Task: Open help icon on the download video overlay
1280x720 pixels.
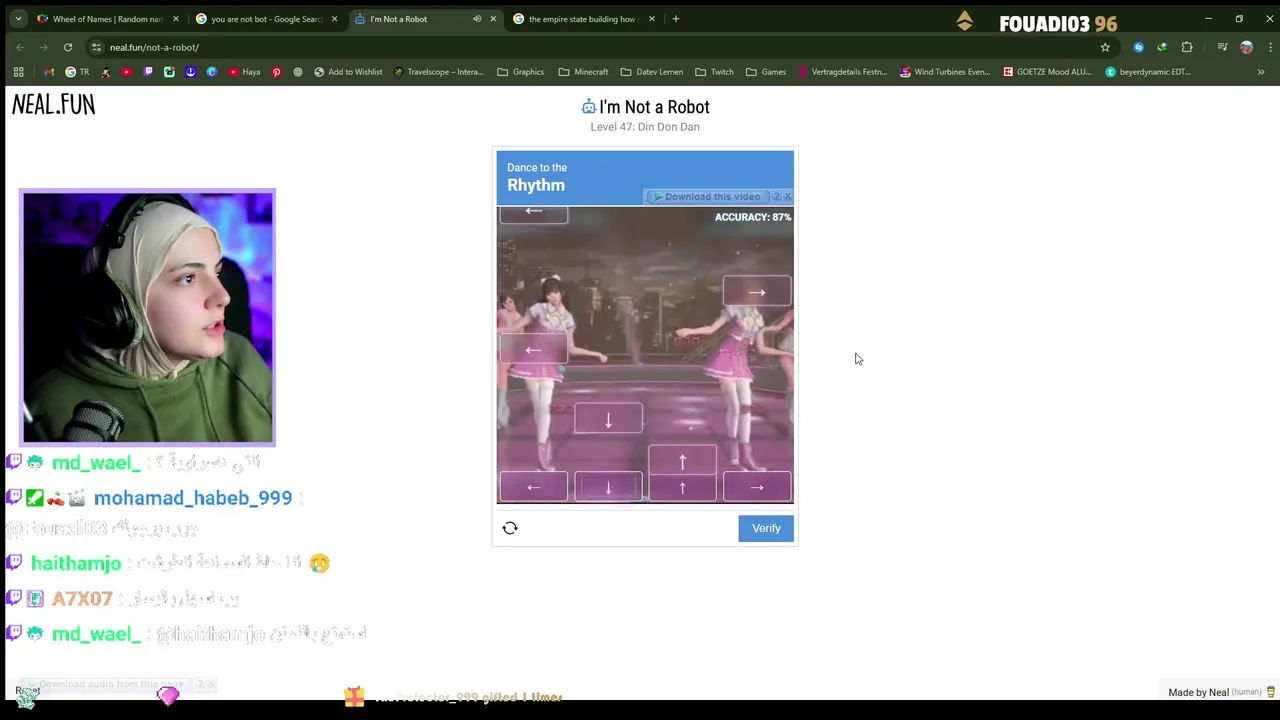Action: tap(776, 197)
